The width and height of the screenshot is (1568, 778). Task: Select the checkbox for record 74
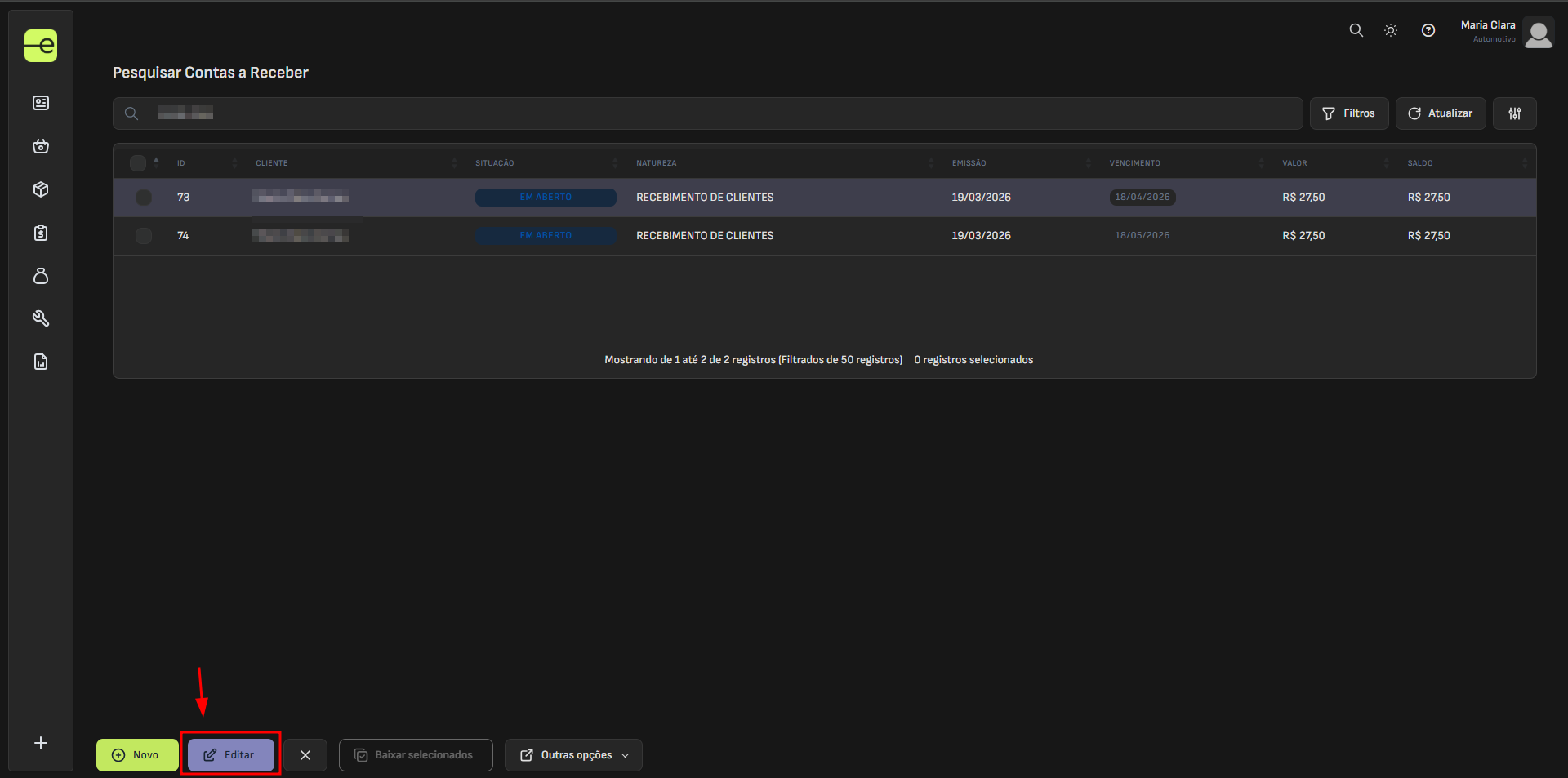144,236
